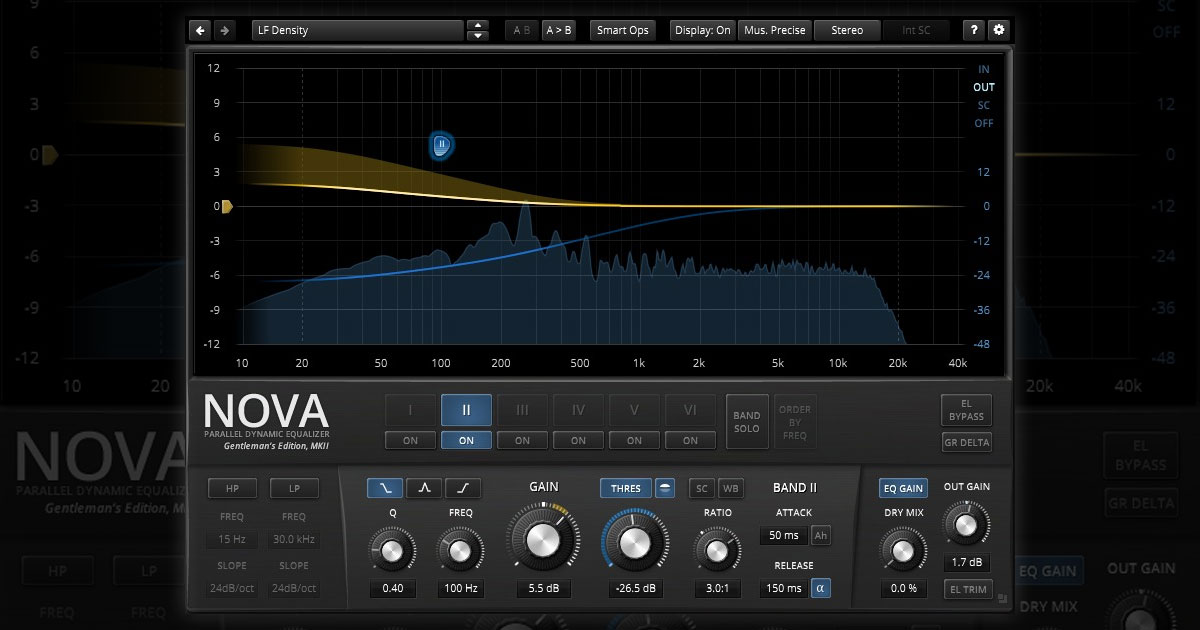Open the Stereo channel mode selector
This screenshot has width=1200, height=630.
[x=847, y=30]
